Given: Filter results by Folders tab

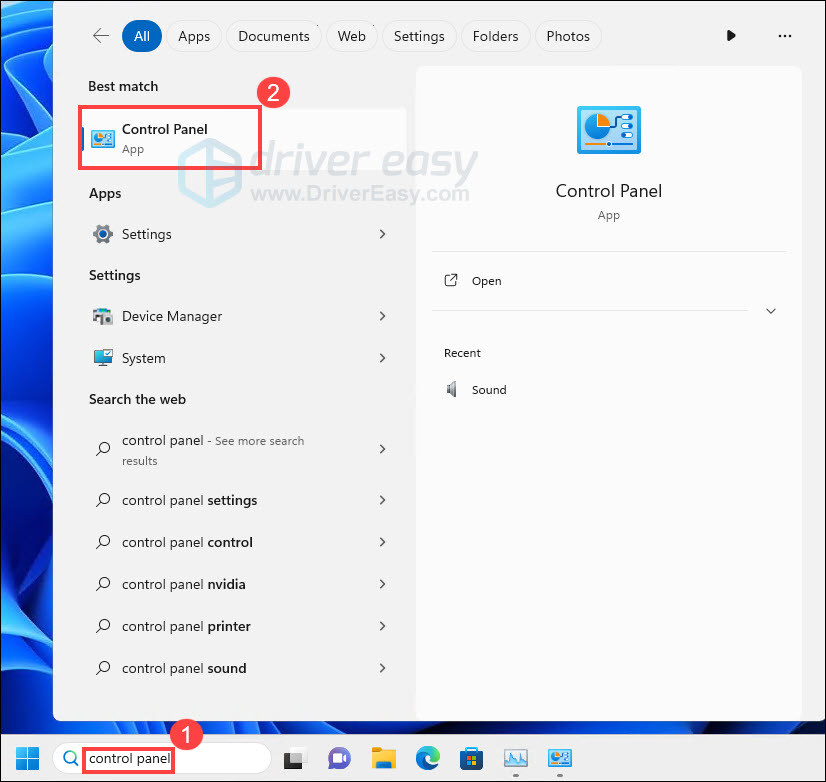Looking at the screenshot, I should click(495, 36).
